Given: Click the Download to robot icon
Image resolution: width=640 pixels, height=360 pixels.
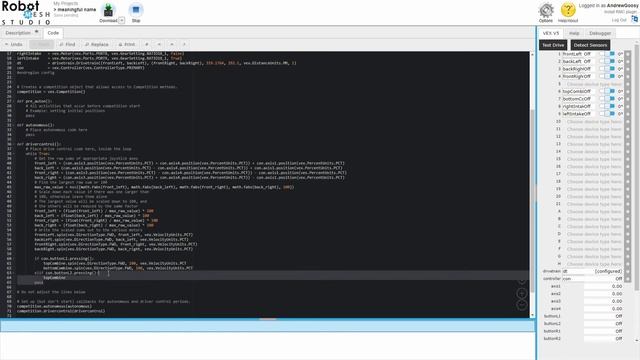Looking at the screenshot, I should [x=108, y=10].
